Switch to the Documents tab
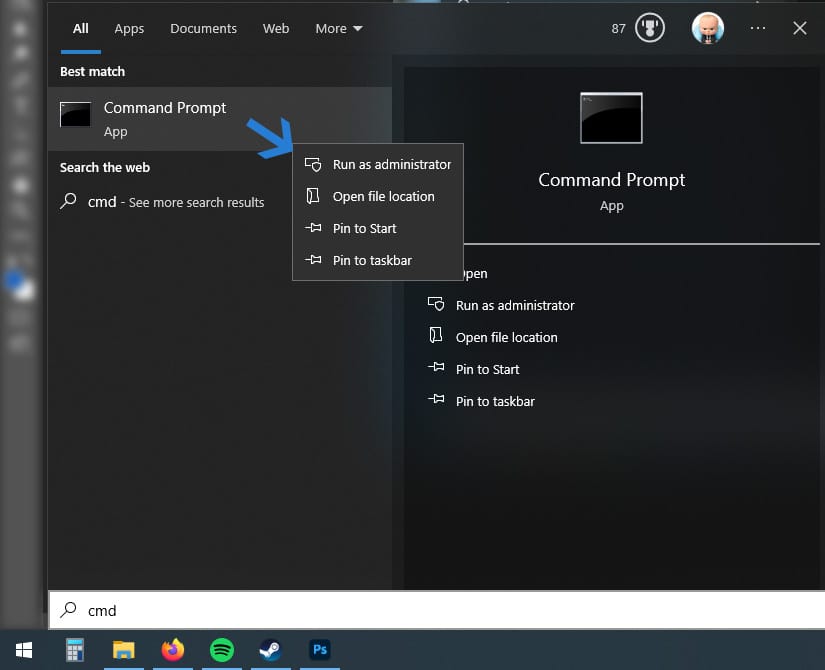Image resolution: width=825 pixels, height=670 pixels. 203,28
